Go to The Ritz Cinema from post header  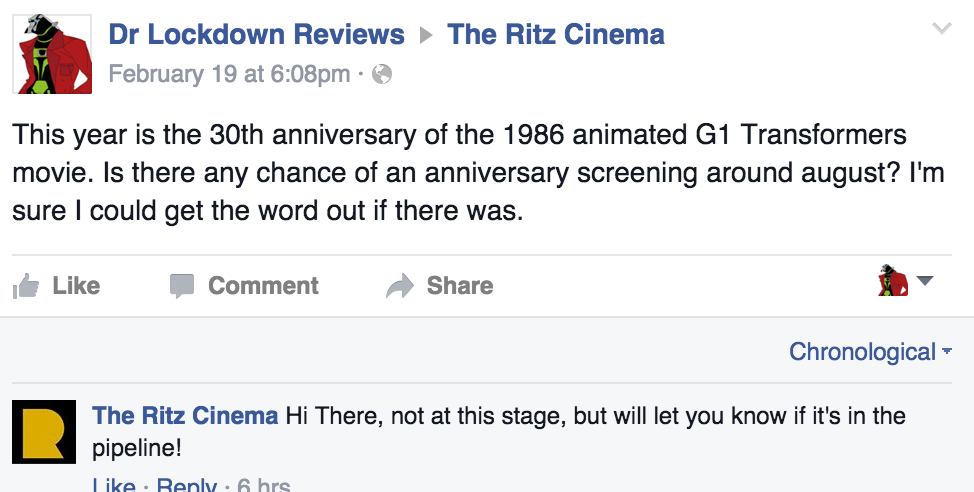pos(556,35)
